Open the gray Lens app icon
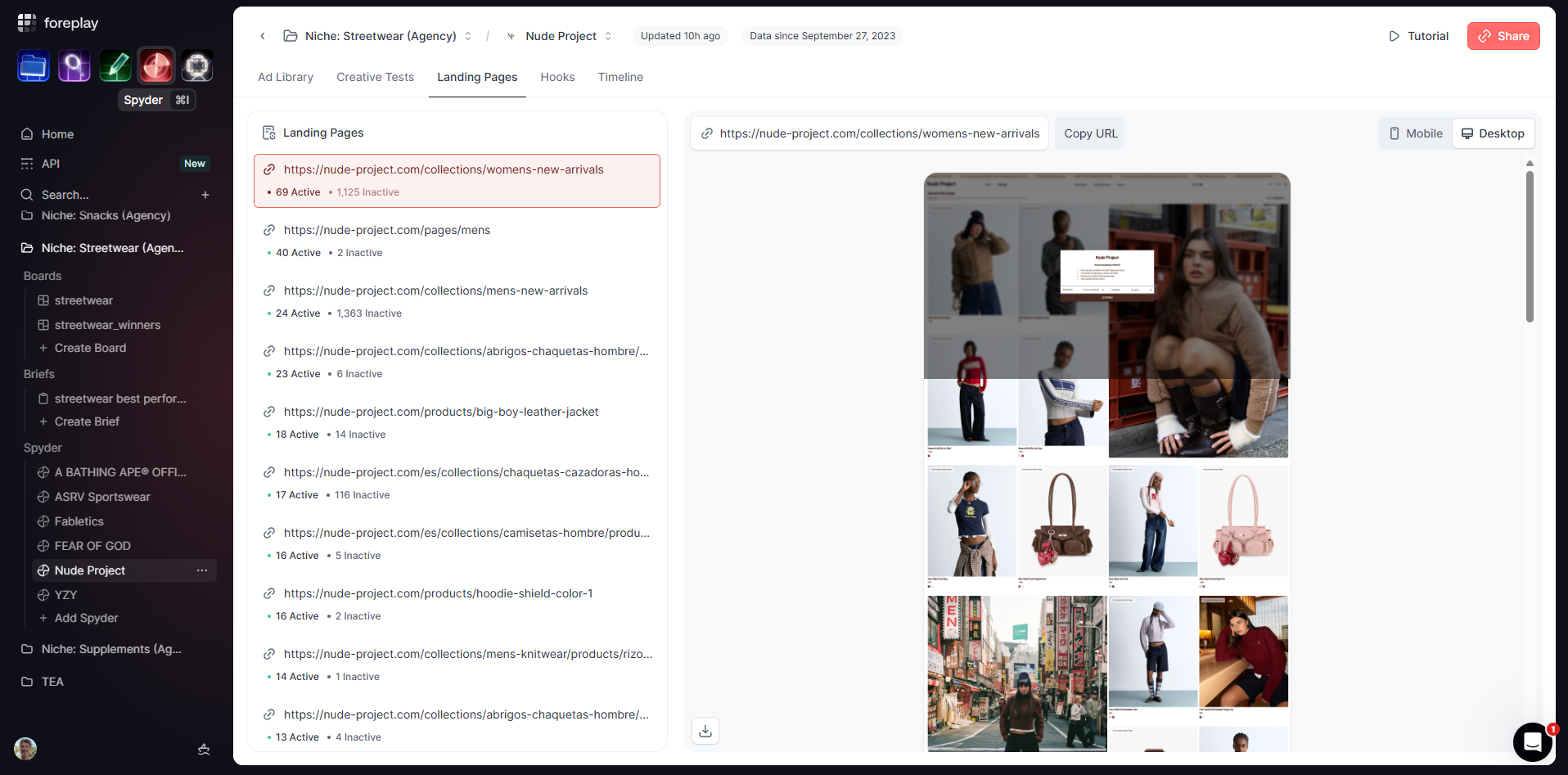The width and height of the screenshot is (1568, 775). [x=197, y=66]
